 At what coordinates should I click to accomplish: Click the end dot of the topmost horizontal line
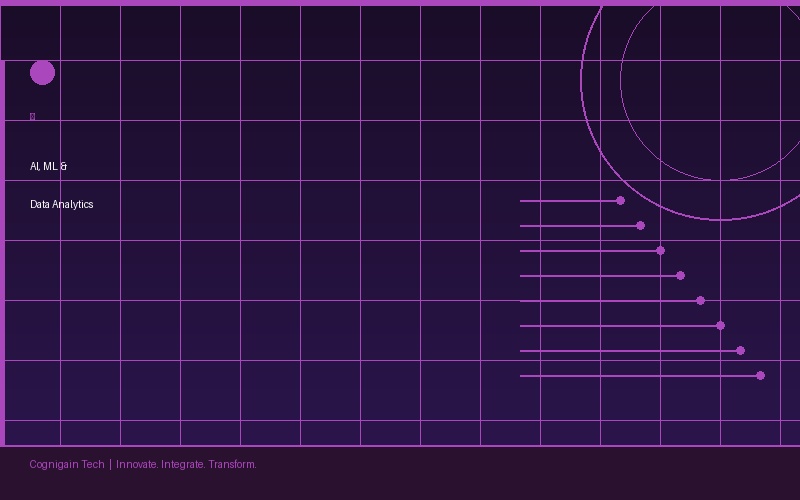(x=620, y=201)
